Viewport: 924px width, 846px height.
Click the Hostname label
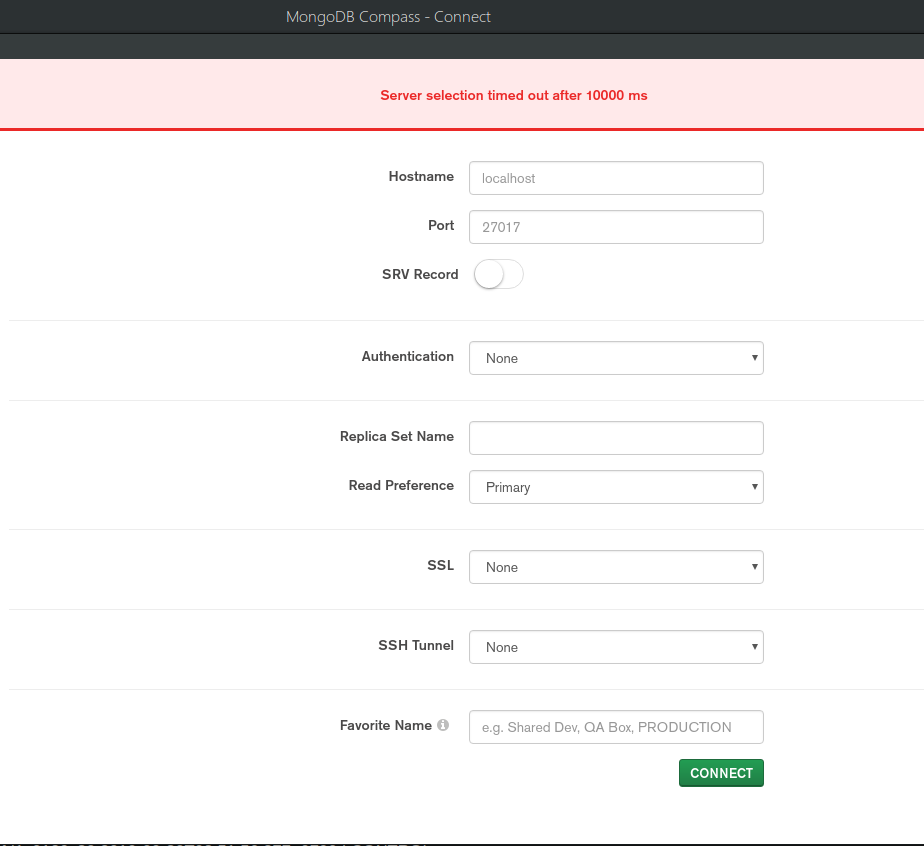coord(421,176)
